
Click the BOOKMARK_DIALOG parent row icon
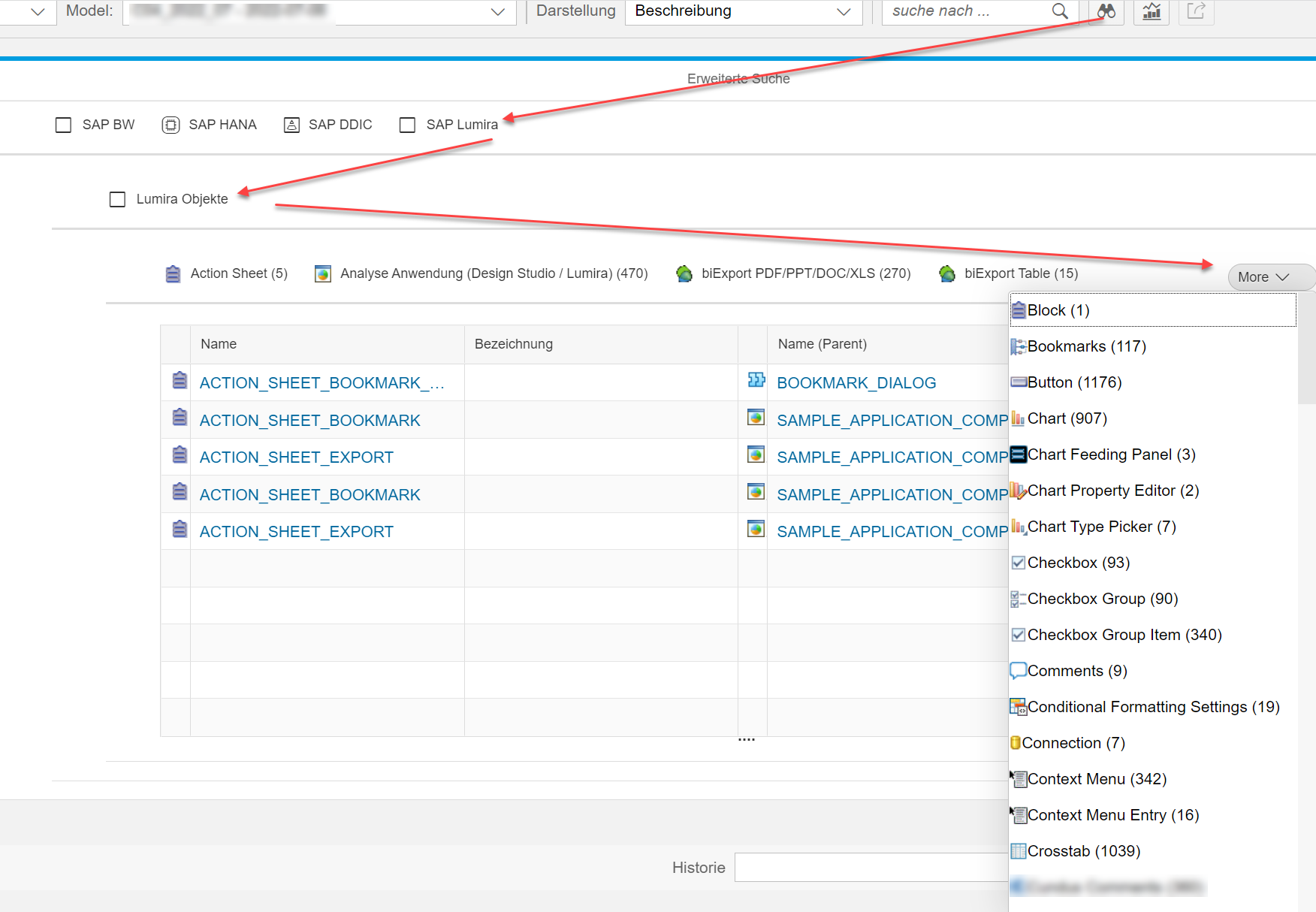pyautogui.click(x=756, y=381)
